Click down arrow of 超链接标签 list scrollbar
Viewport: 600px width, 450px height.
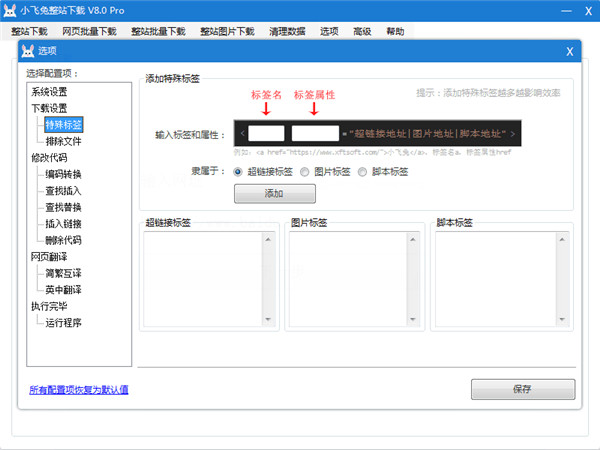click(268, 319)
